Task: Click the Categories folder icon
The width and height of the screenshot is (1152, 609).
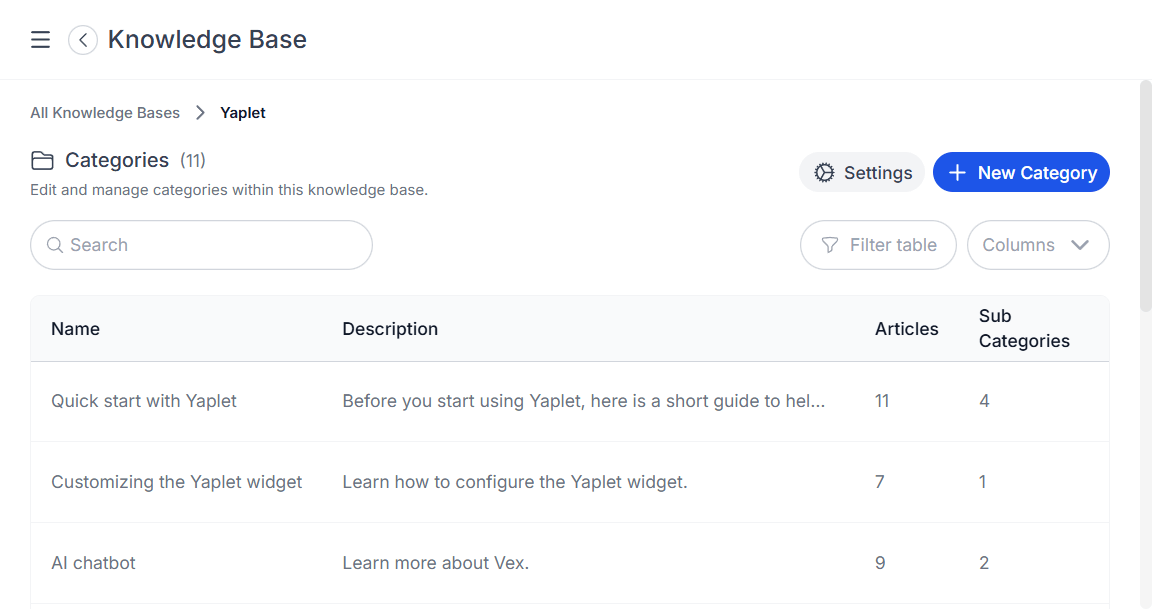Action: [42, 161]
